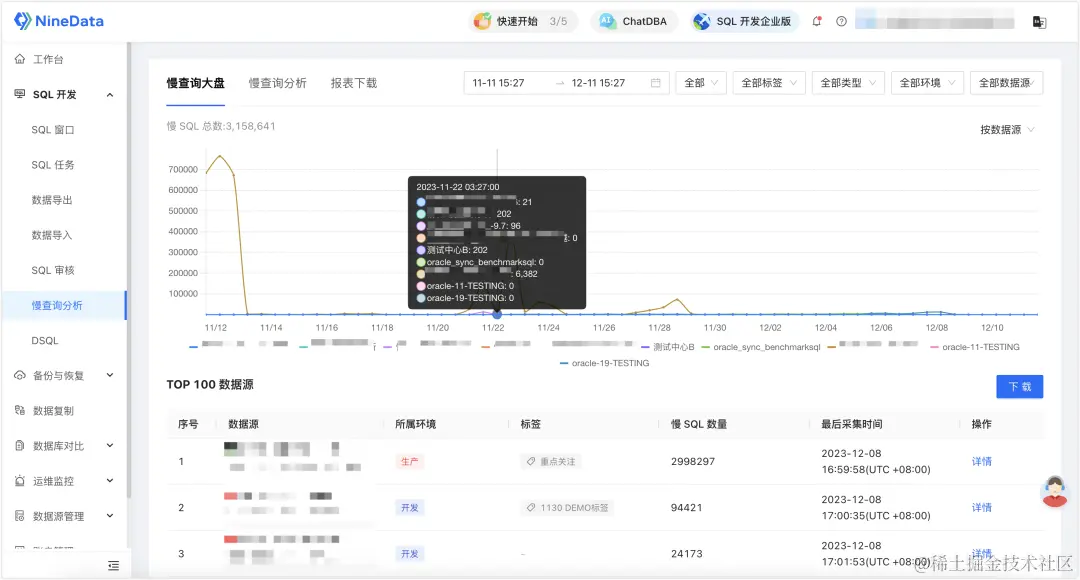Expand the 全部环境 dropdown

click(x=926, y=83)
